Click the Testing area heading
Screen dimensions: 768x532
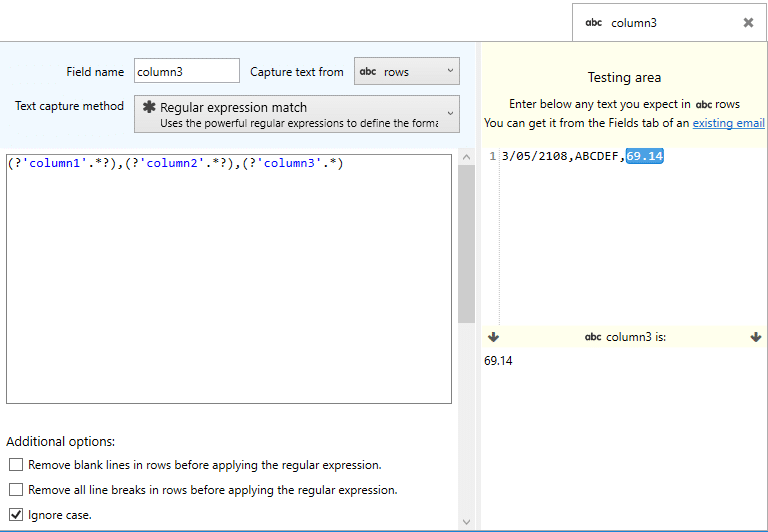pyautogui.click(x=624, y=77)
